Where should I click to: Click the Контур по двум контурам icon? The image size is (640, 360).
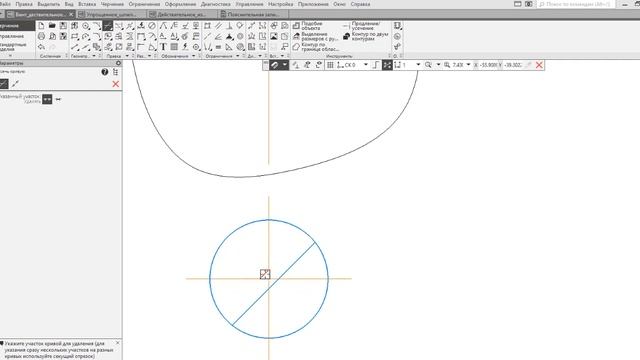point(347,36)
